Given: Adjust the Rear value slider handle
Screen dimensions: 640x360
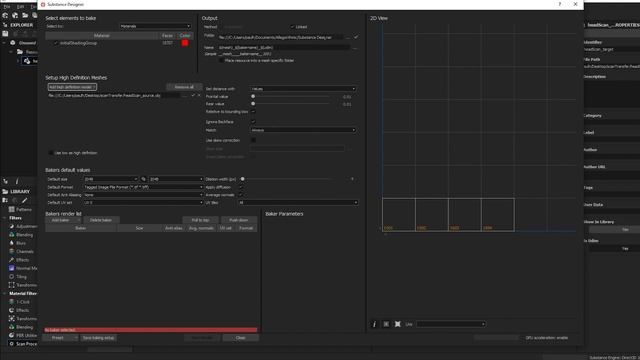Looking at the screenshot, I should [253, 104].
